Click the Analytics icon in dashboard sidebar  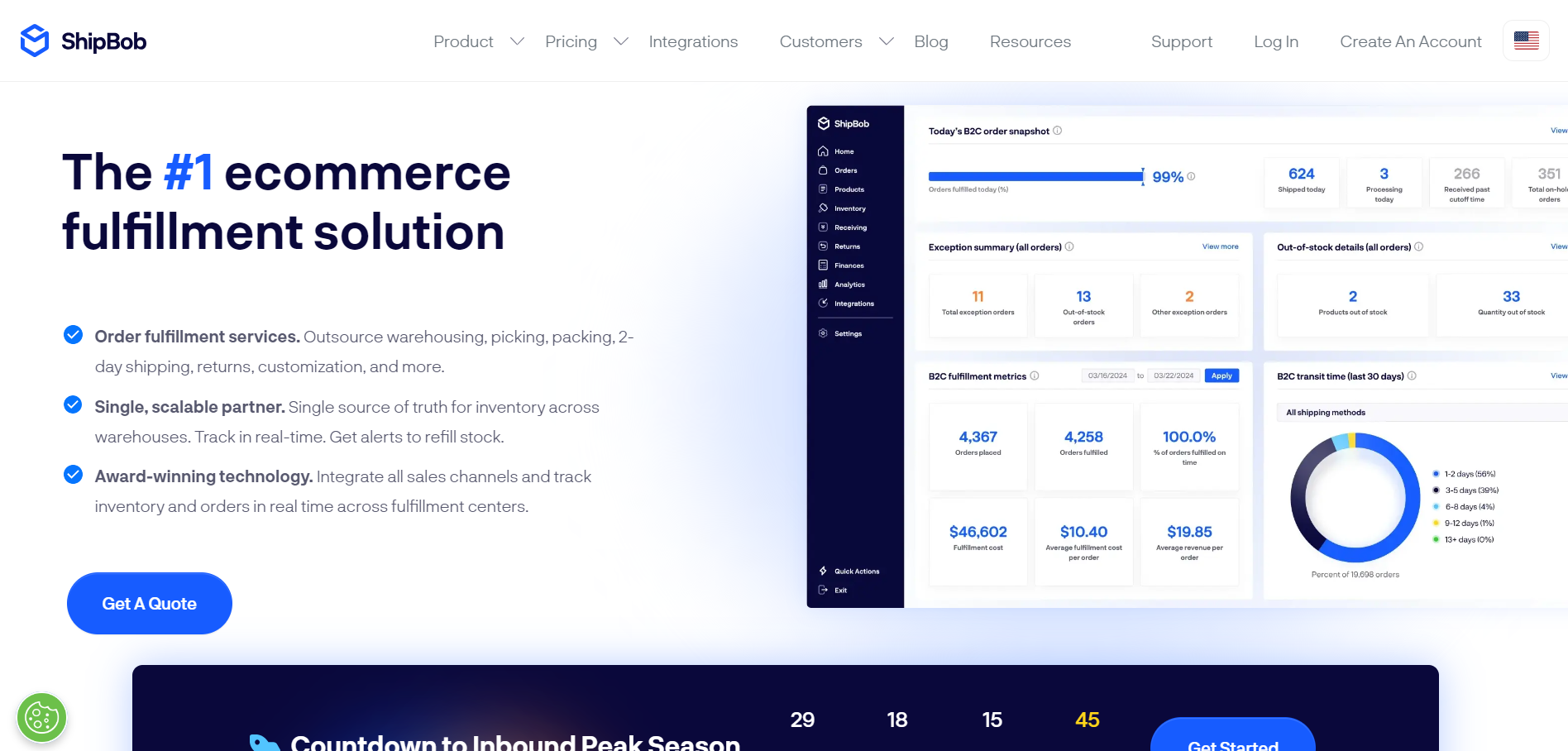click(x=823, y=285)
